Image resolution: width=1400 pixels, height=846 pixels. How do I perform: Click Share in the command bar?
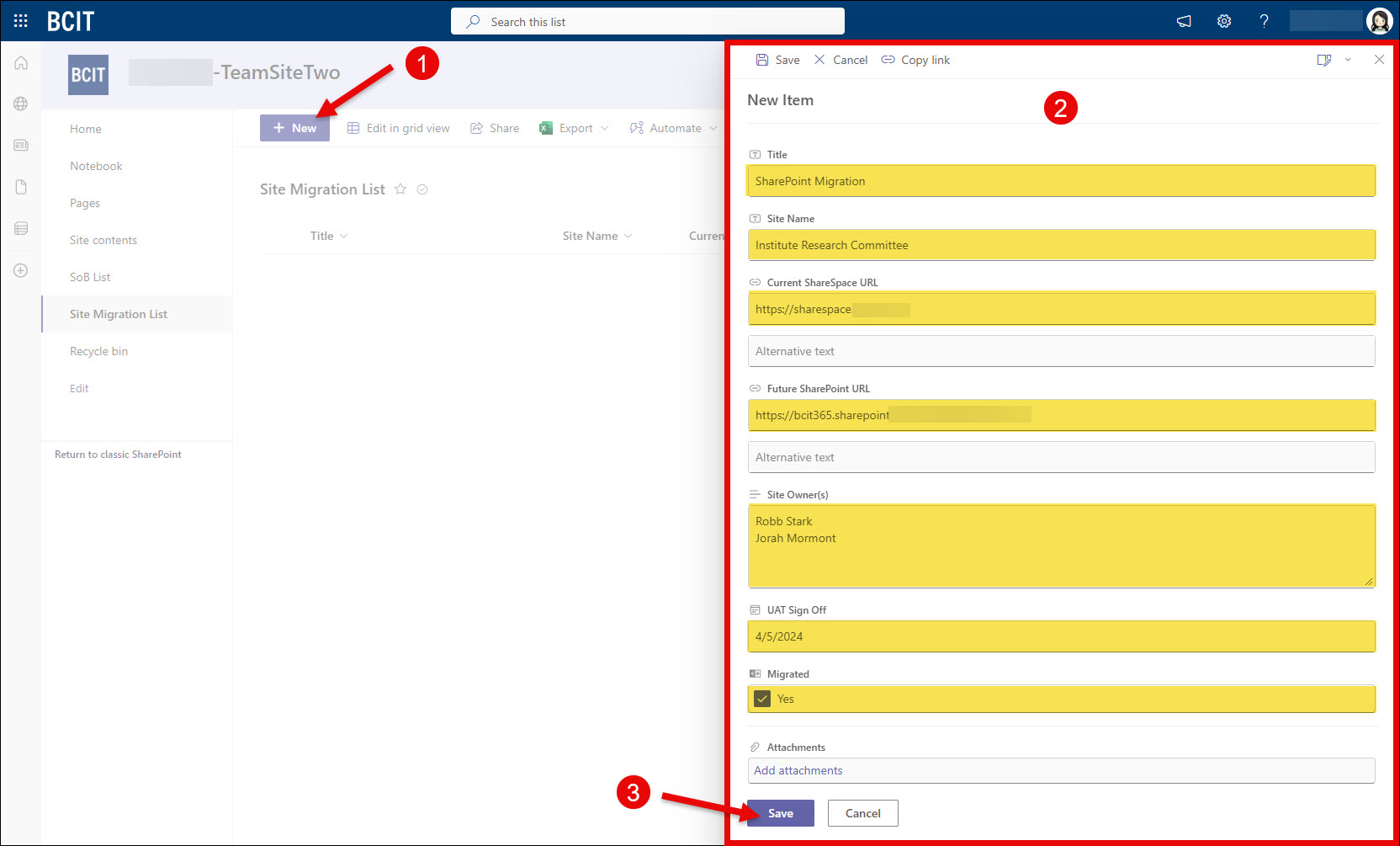click(495, 128)
